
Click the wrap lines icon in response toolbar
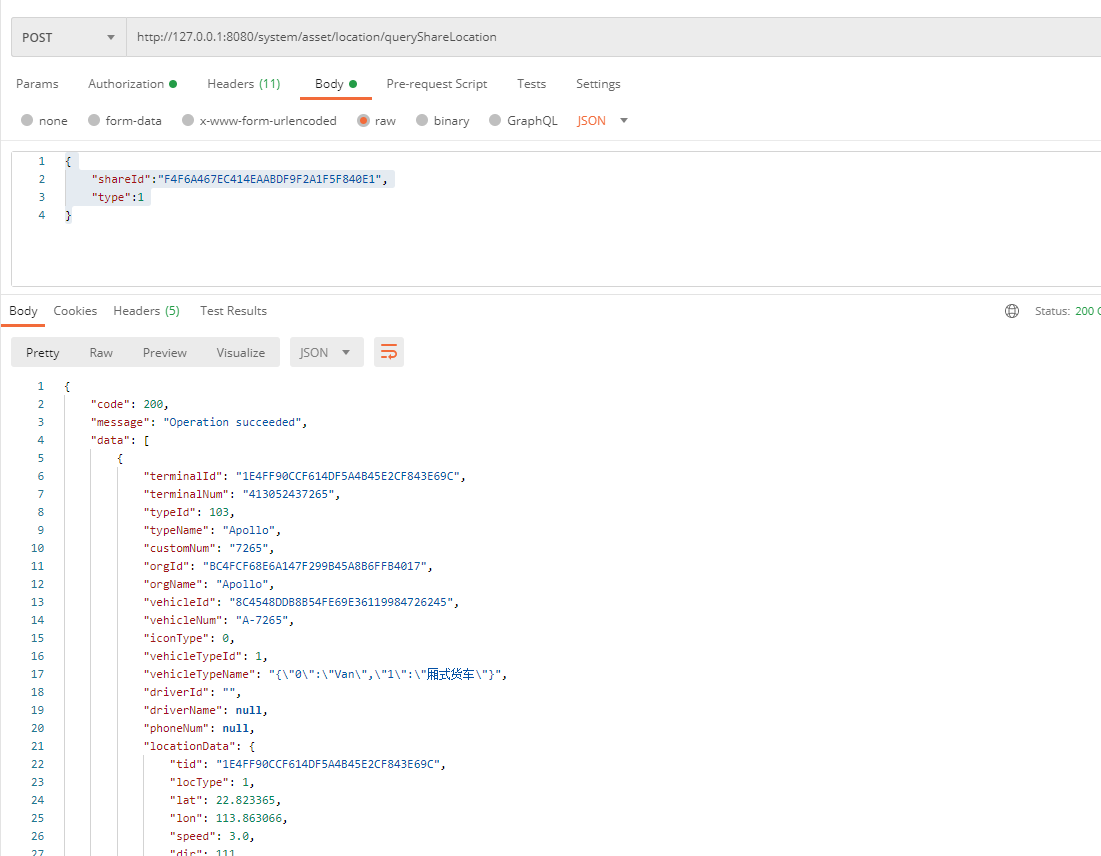pos(389,352)
